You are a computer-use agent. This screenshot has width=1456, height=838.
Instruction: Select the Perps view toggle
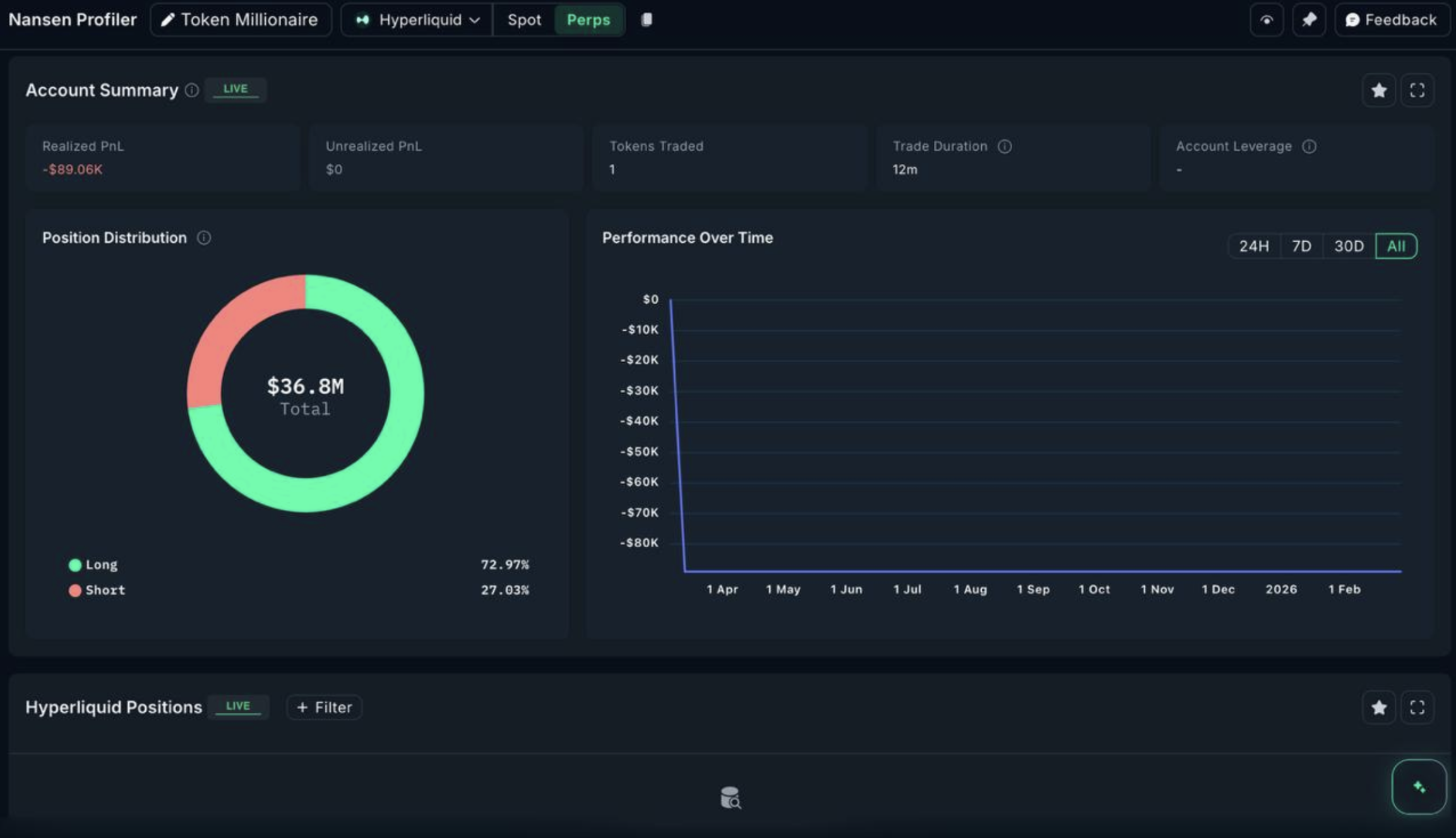coord(588,20)
